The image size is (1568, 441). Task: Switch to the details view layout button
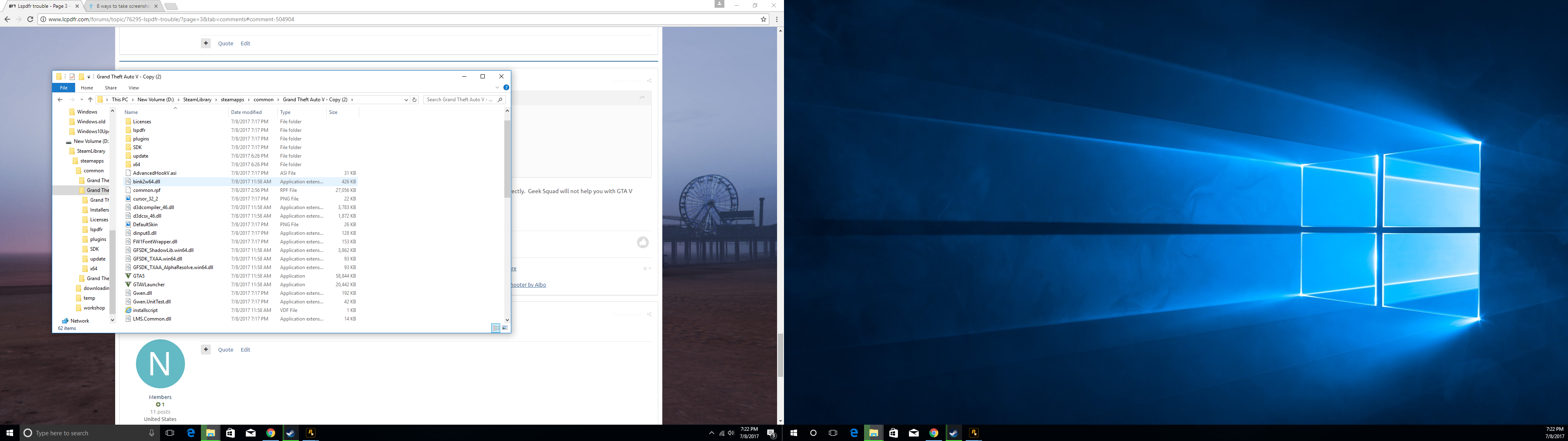point(495,328)
